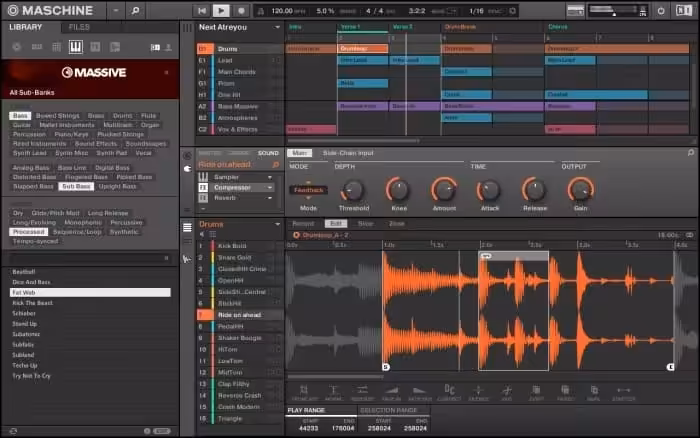Select the Sub Bass subtype tag
700x438 pixels.
coord(76,186)
